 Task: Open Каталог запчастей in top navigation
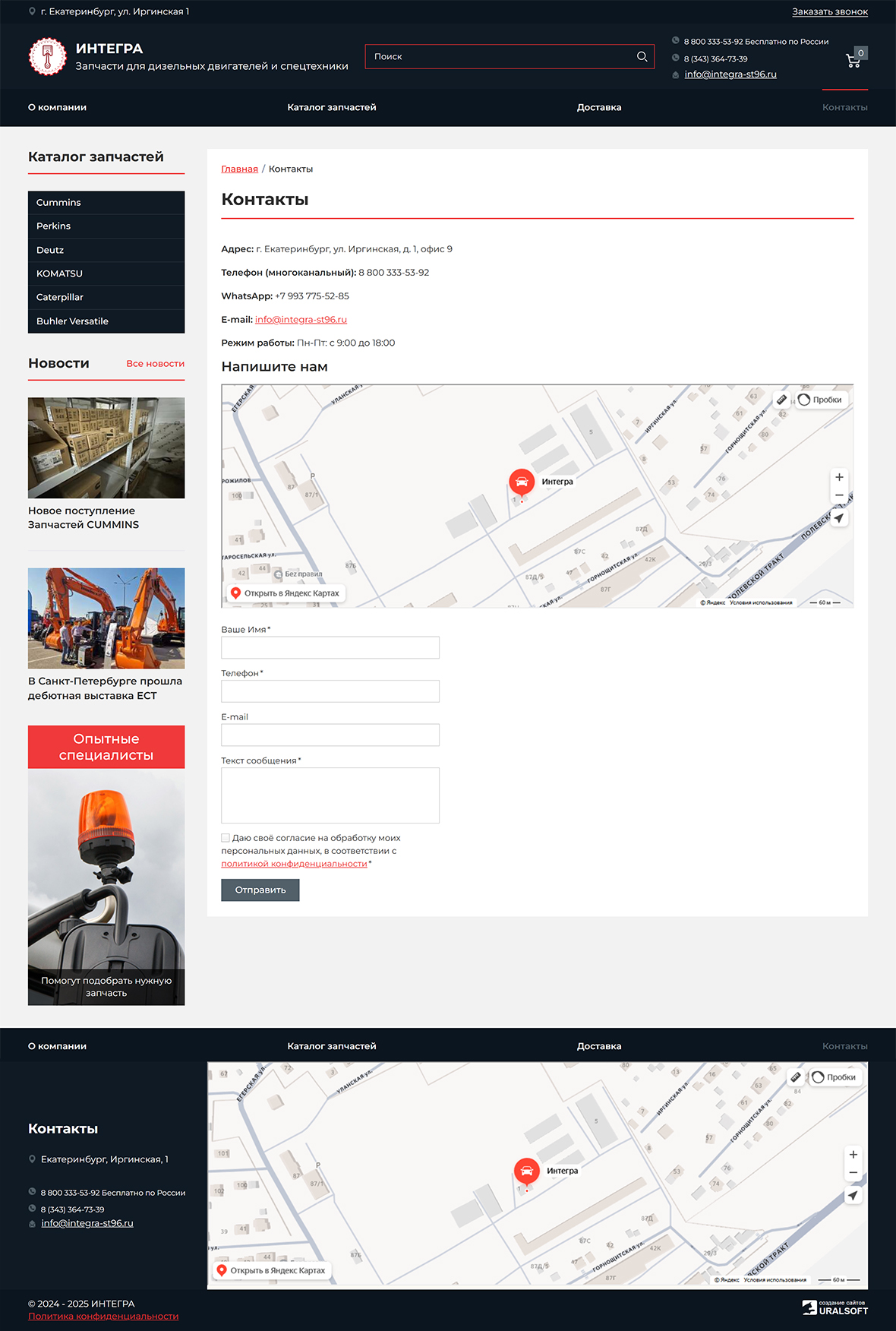[x=331, y=107]
